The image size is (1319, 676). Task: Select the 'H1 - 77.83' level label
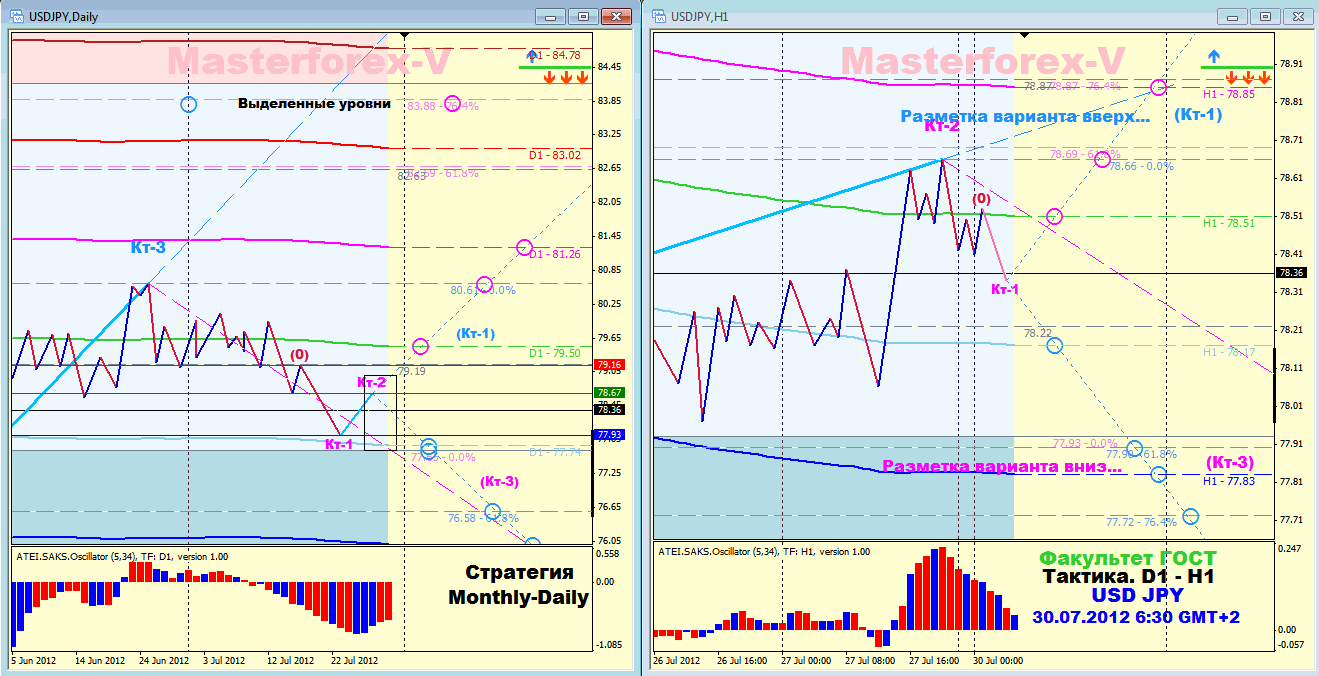coord(1229,481)
